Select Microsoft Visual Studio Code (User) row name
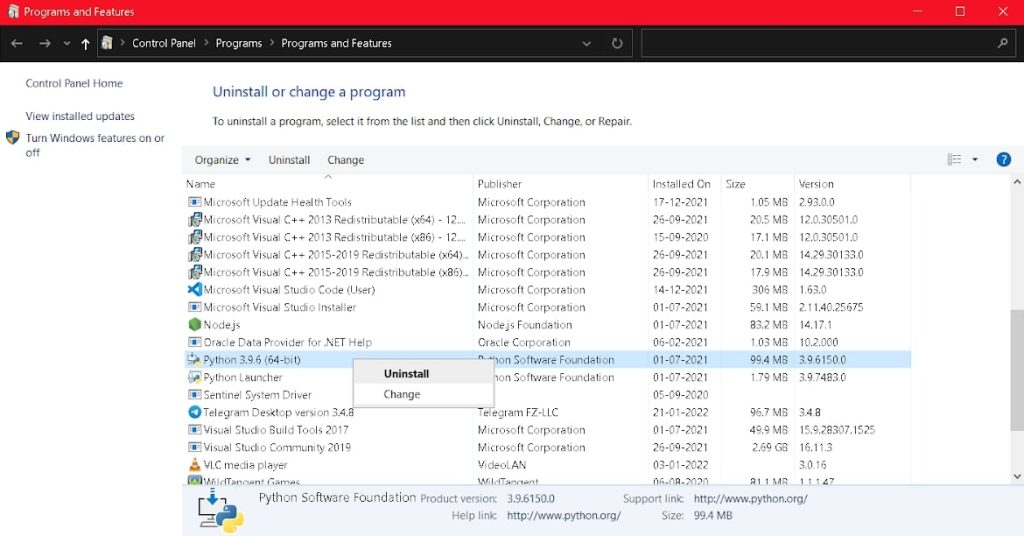Screen dimensions: 1024x536 tap(289, 290)
